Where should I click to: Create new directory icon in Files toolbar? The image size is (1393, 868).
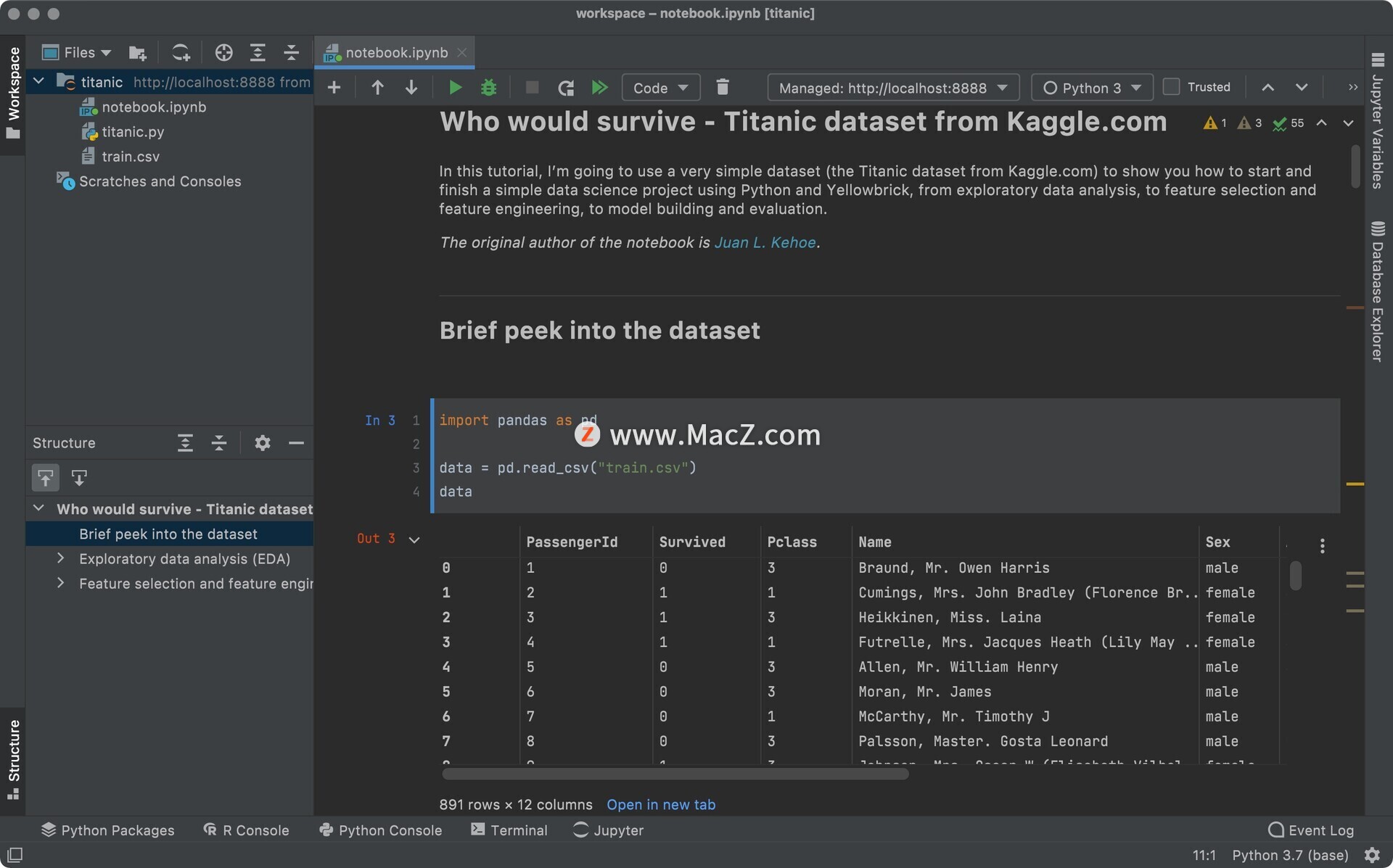coord(137,53)
